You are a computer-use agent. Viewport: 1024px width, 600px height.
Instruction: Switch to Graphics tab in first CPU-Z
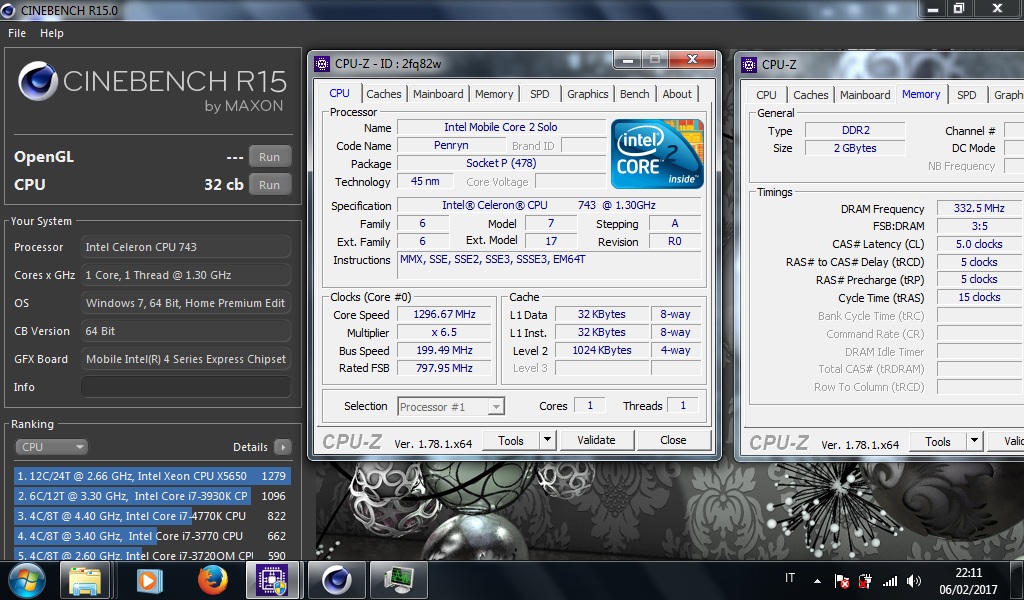pyautogui.click(x=587, y=94)
